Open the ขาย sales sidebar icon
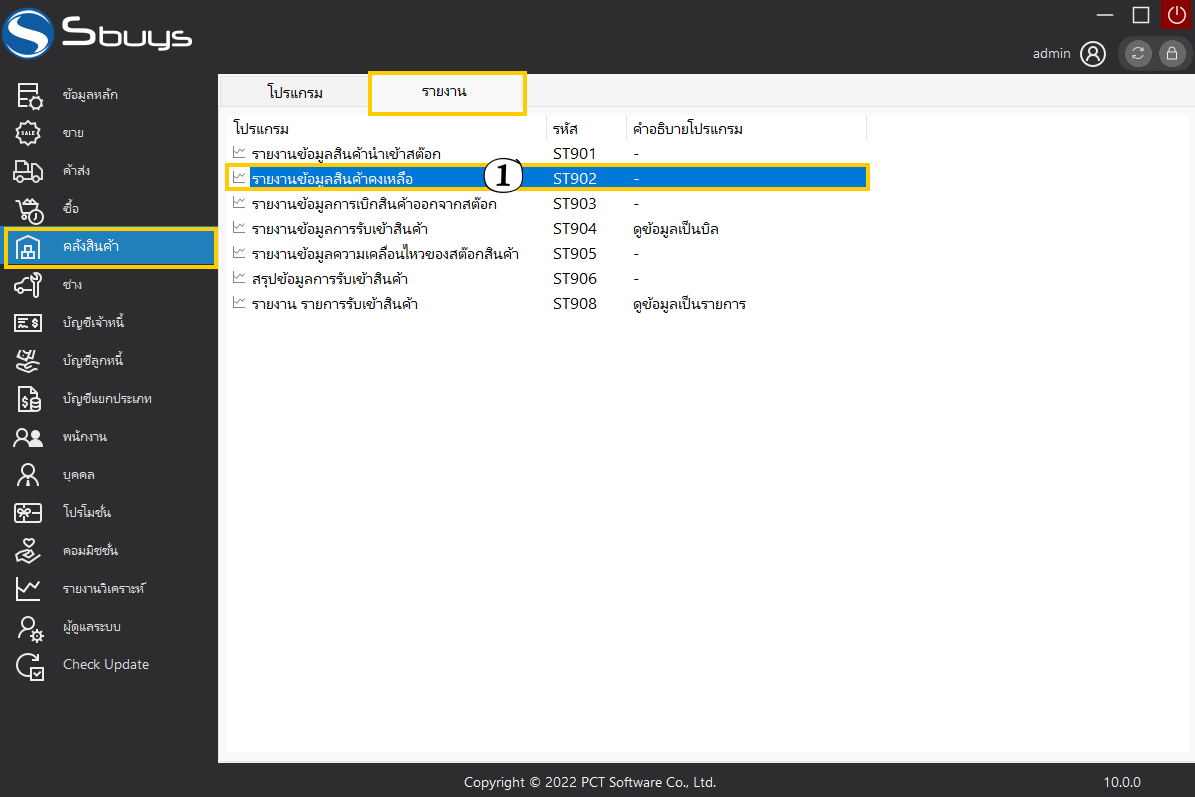This screenshot has height=797, width=1195. (28, 133)
